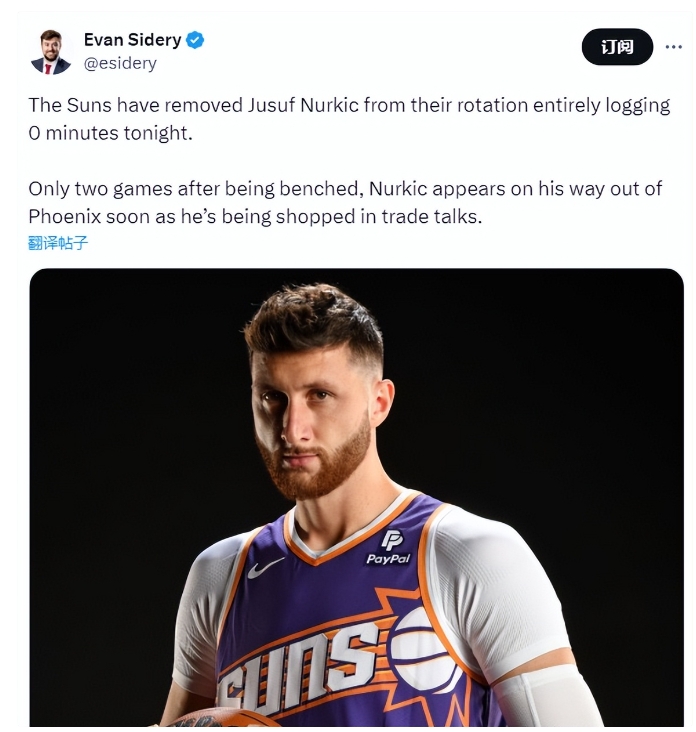Click the text "0 minutes tonight."
This screenshot has width=696, height=732.
(109, 132)
